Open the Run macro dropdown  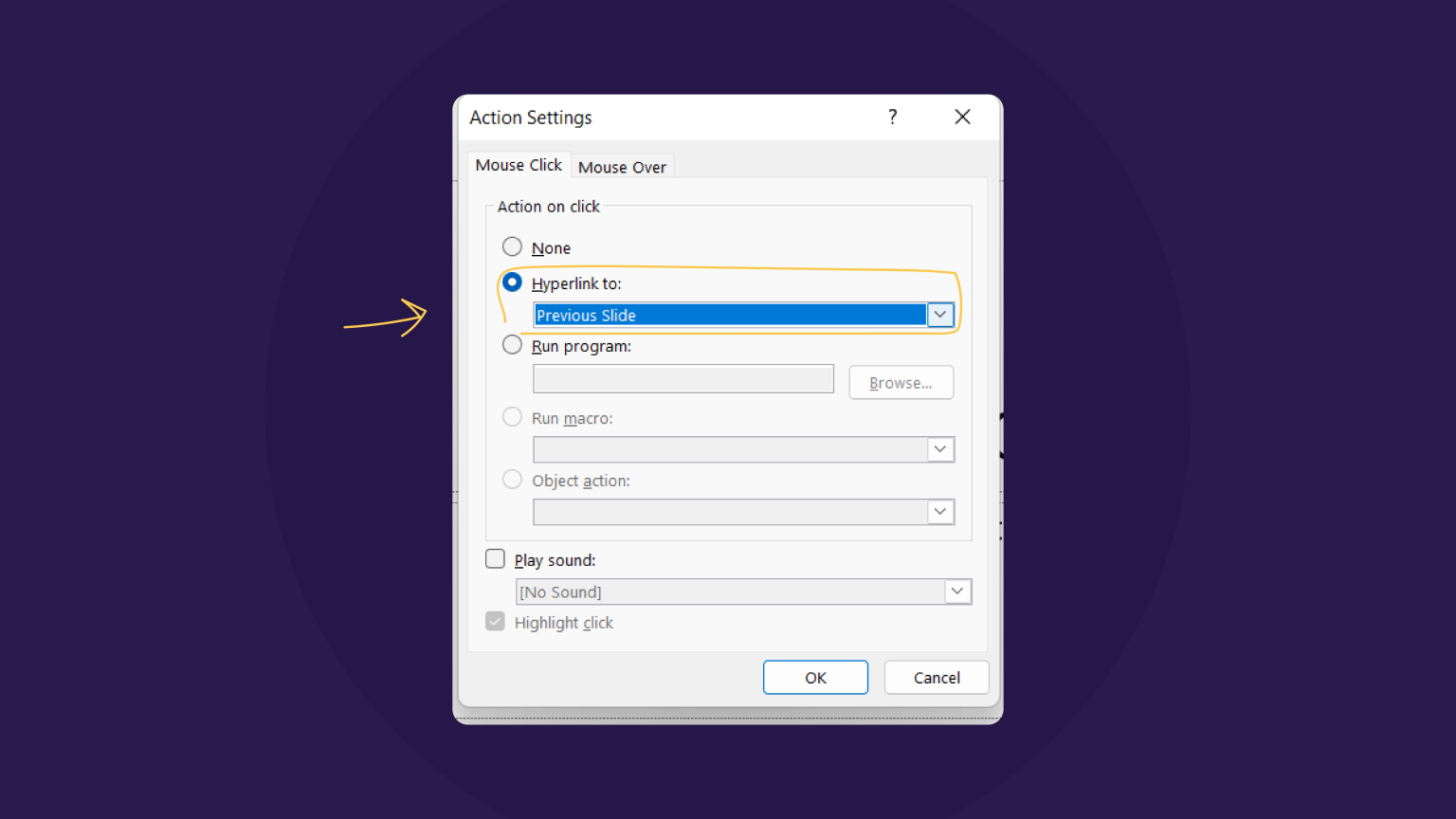pyautogui.click(x=939, y=448)
